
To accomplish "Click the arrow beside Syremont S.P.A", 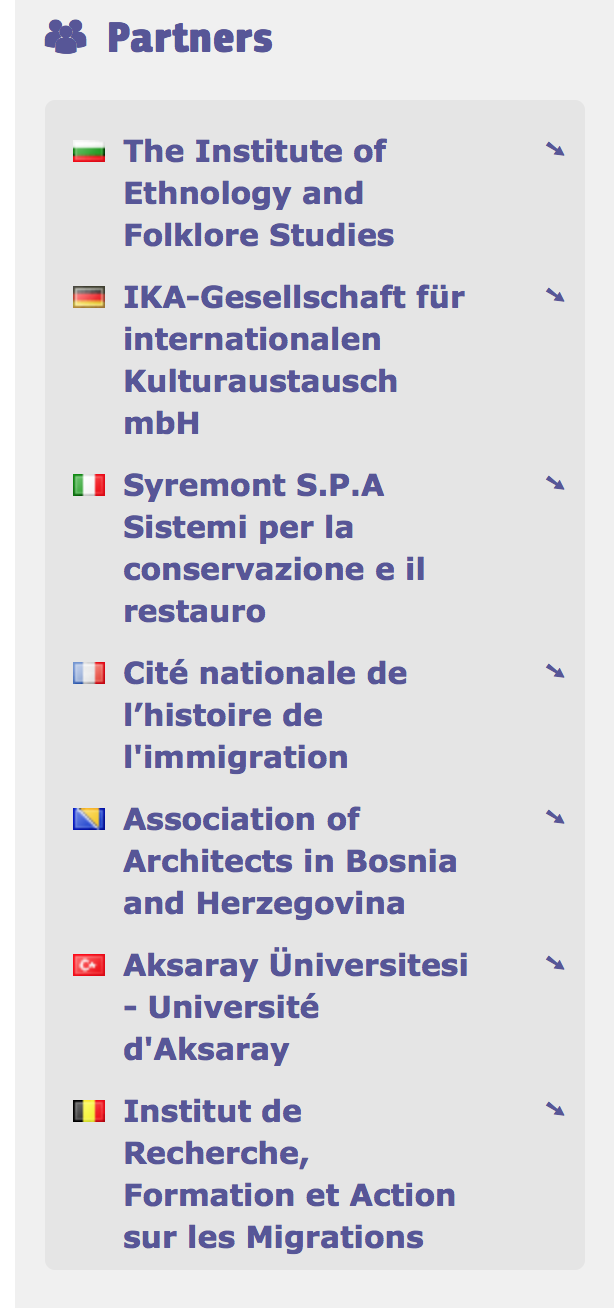I will tap(555, 484).
